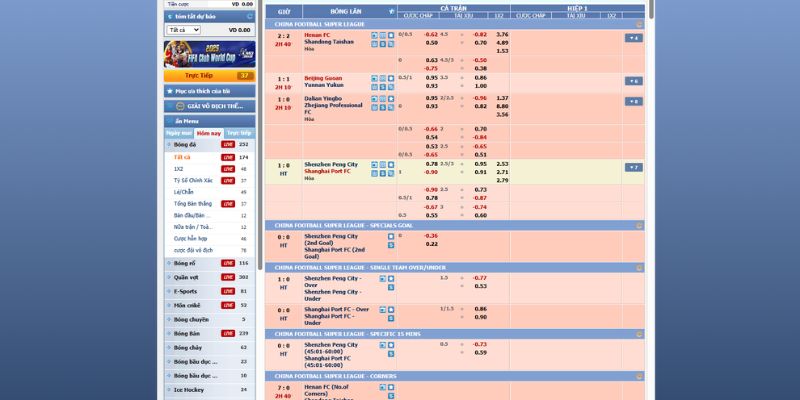
Task: Click the favorite star icon for Henan FC match
Action: tap(393, 35)
